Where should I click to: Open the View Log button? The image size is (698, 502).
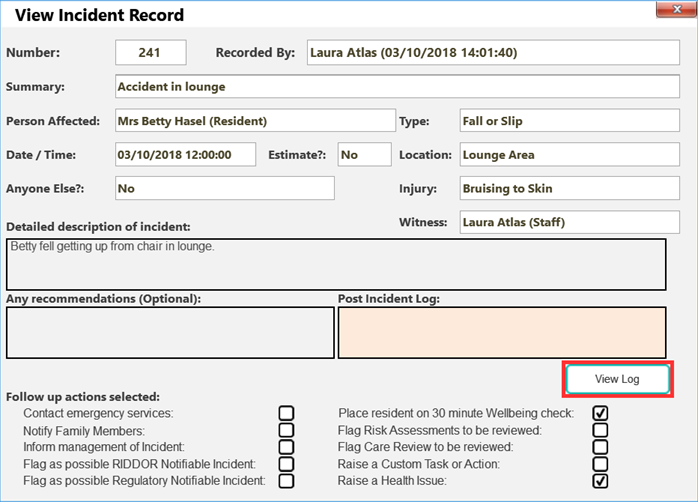[617, 379]
